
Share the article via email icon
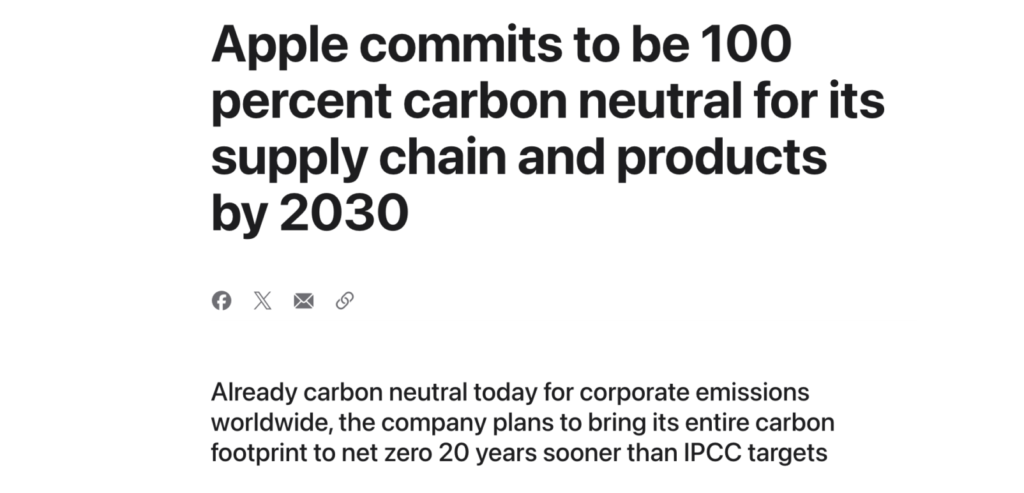coord(303,300)
